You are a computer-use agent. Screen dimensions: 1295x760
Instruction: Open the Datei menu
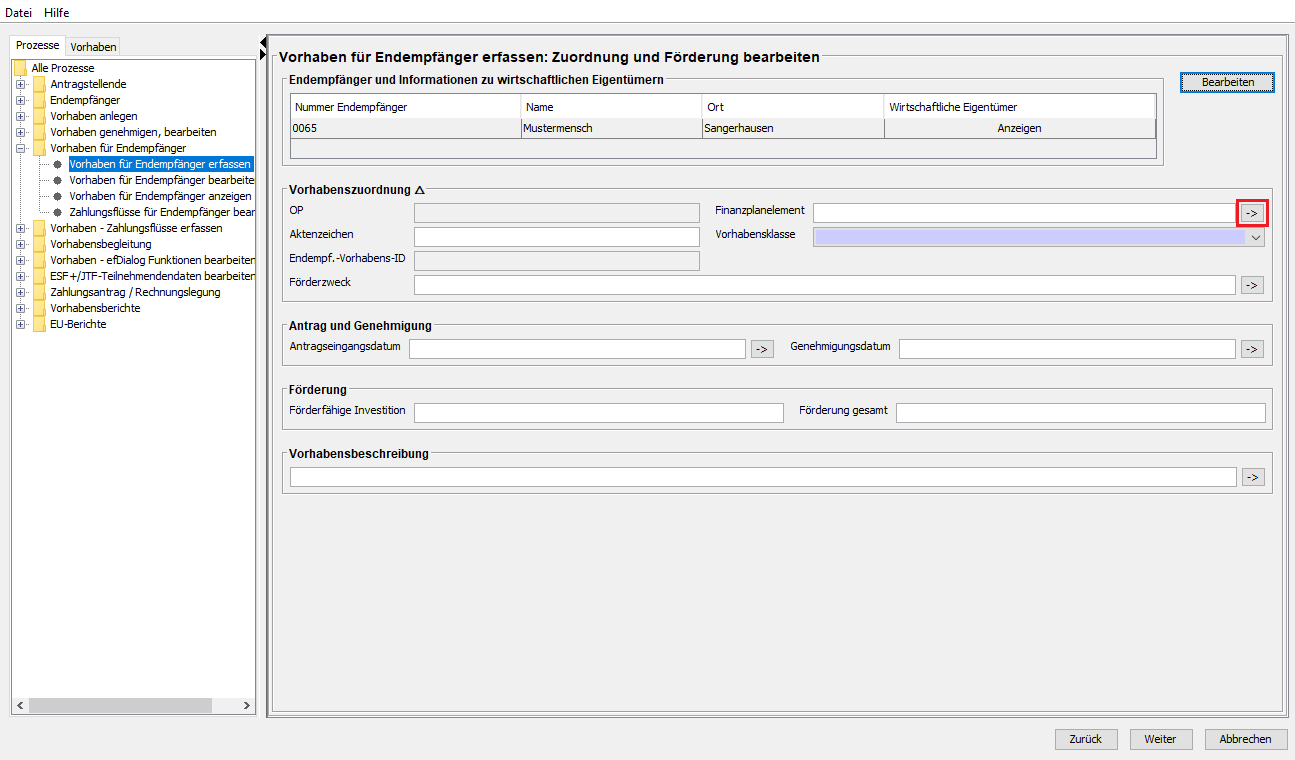(19, 12)
